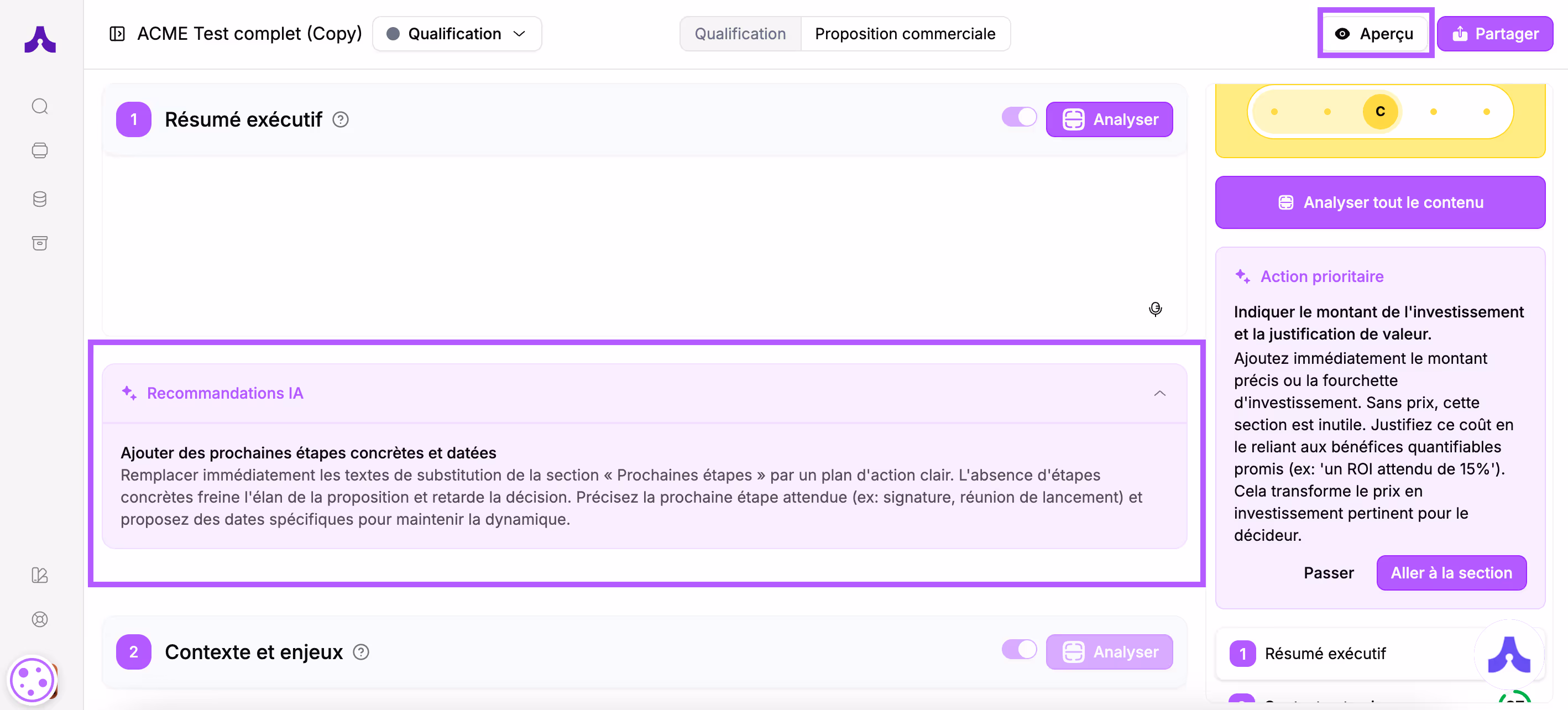Switch to Proposition commerciale tab
1568x710 pixels.
pyautogui.click(x=905, y=34)
